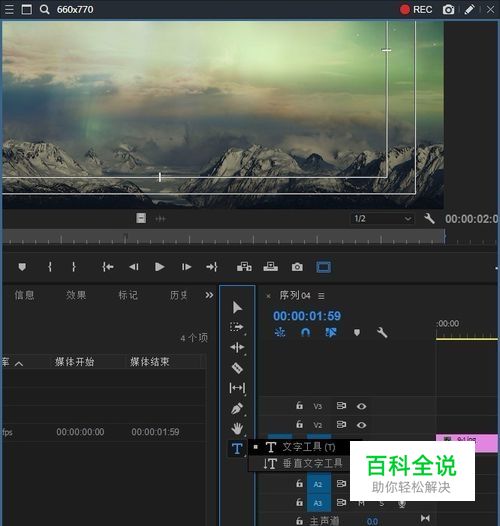This screenshot has width=500, height=526.
Task: Hide track V3 output eye
Action: pyautogui.click(x=361, y=406)
